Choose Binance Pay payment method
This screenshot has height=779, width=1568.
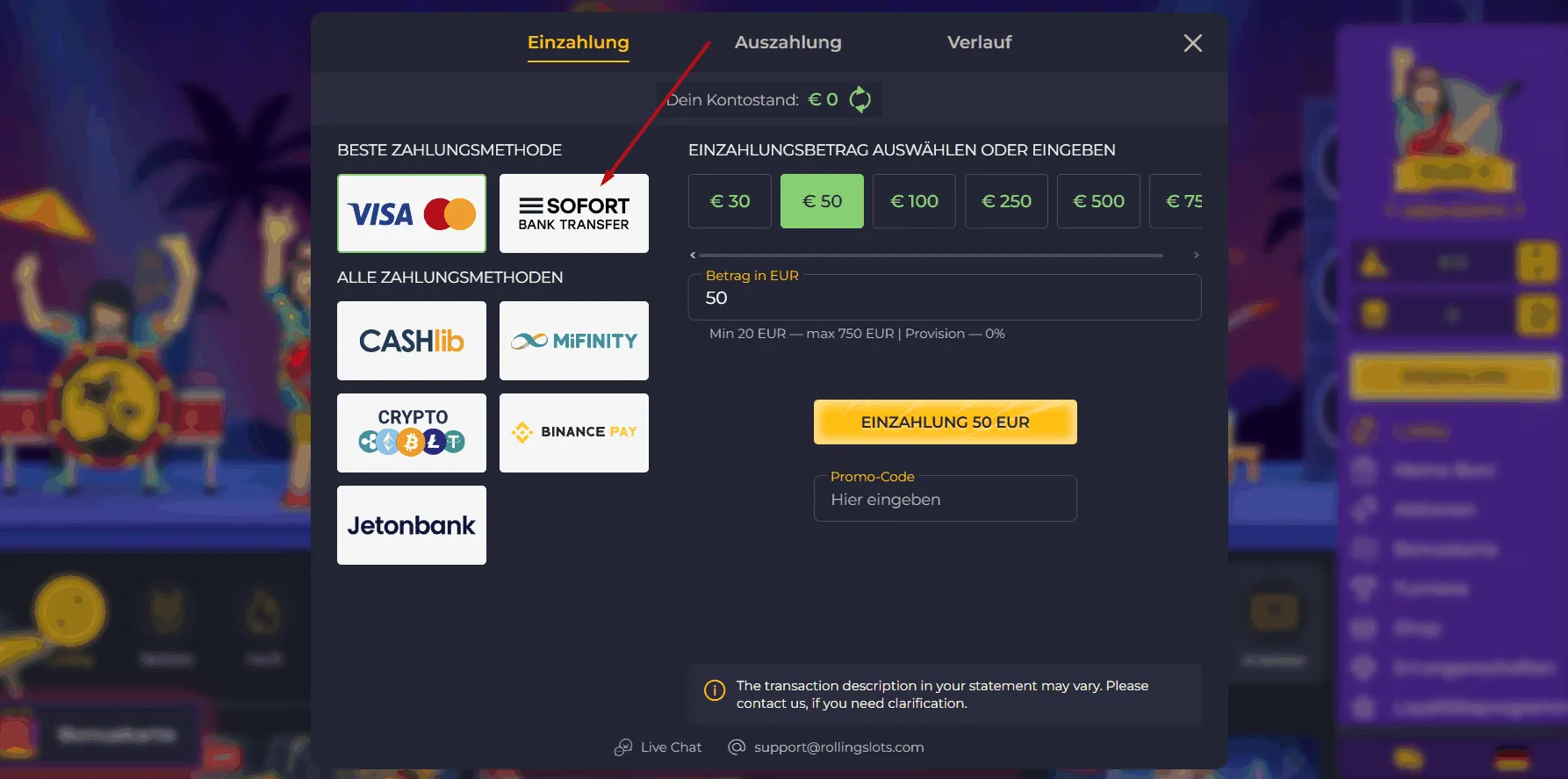point(573,433)
